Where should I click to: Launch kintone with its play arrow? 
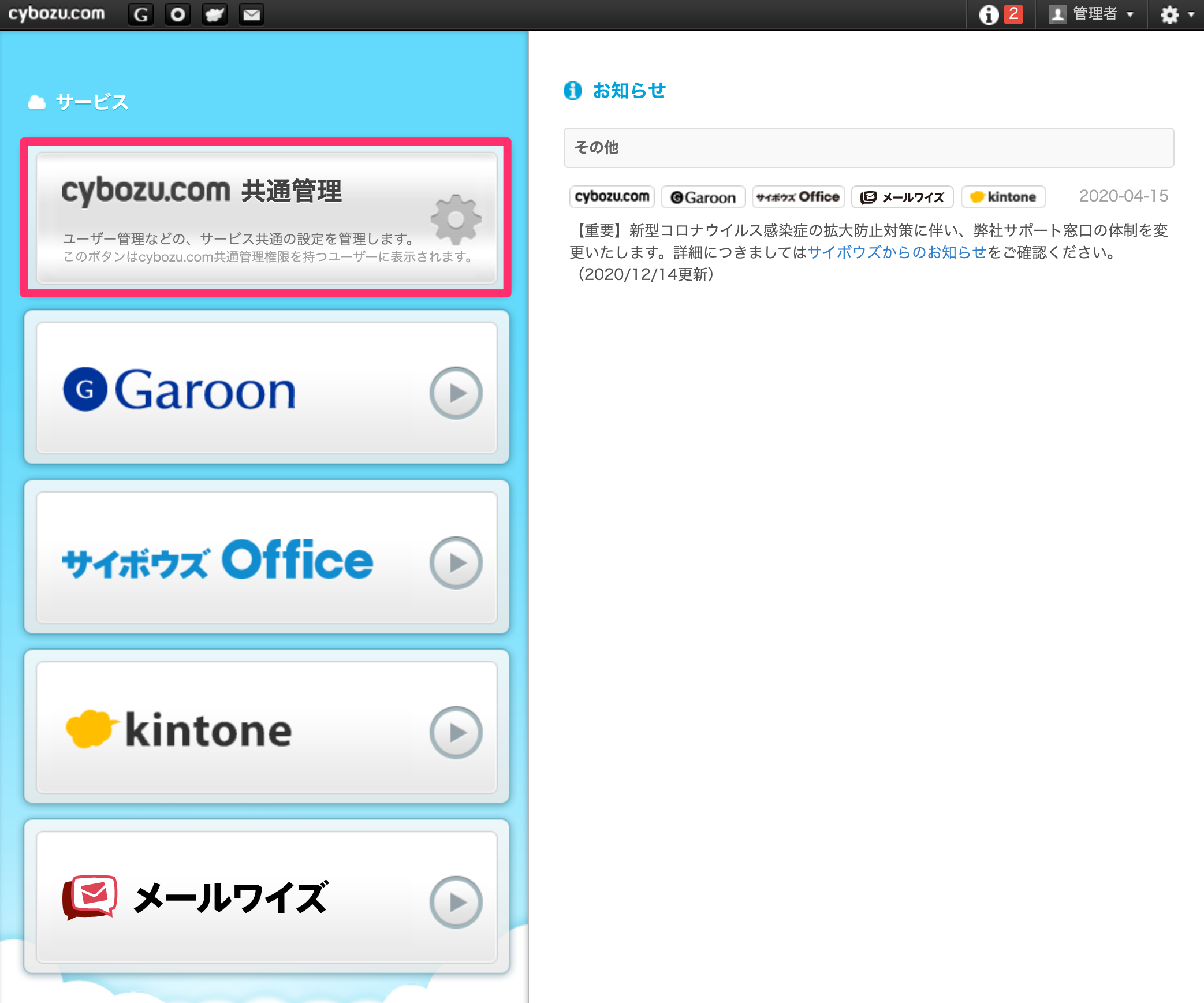tap(456, 732)
